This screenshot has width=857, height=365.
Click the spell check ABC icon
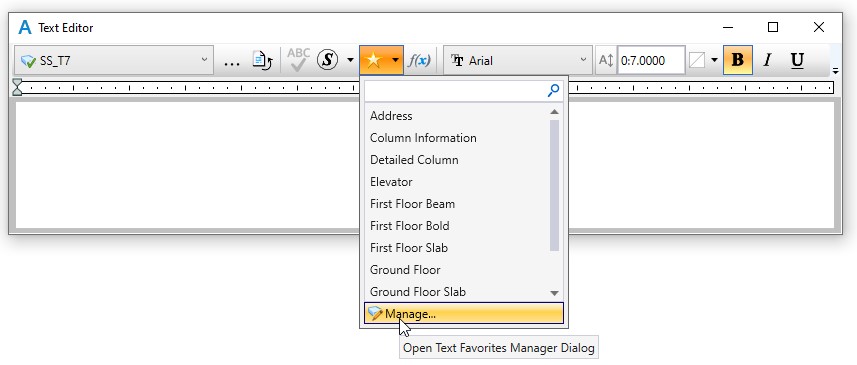(298, 60)
